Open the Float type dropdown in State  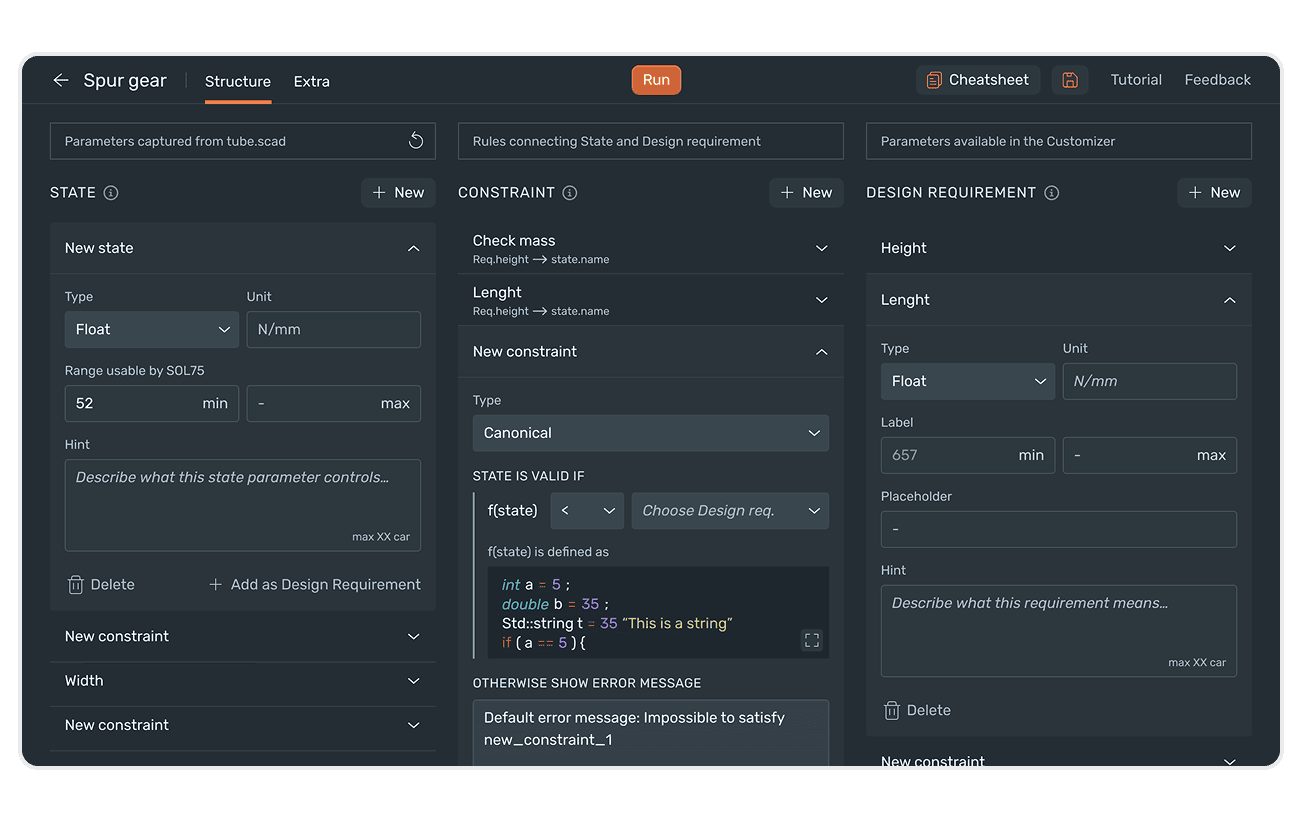coord(152,330)
